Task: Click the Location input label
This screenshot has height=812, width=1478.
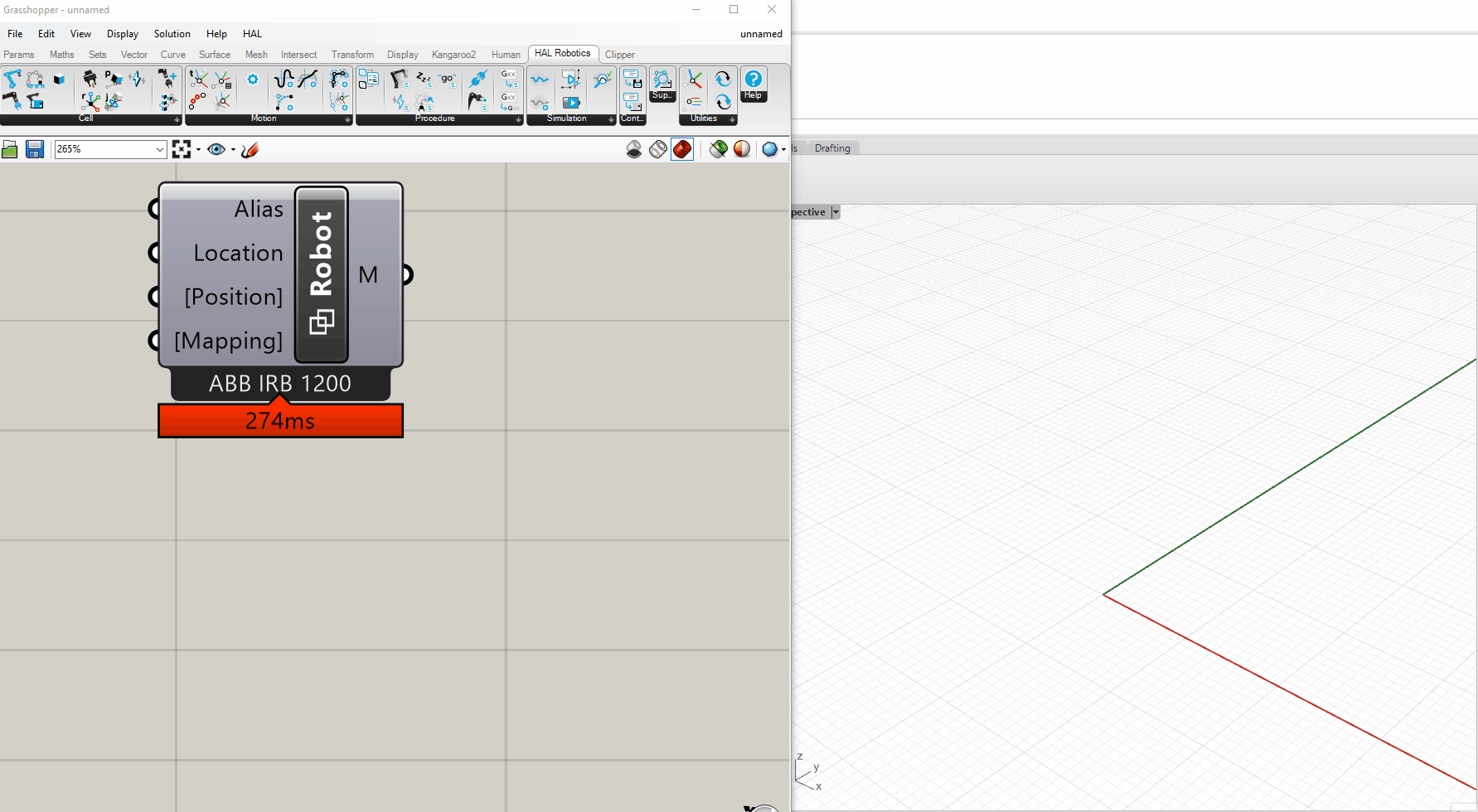Action: coord(239,253)
